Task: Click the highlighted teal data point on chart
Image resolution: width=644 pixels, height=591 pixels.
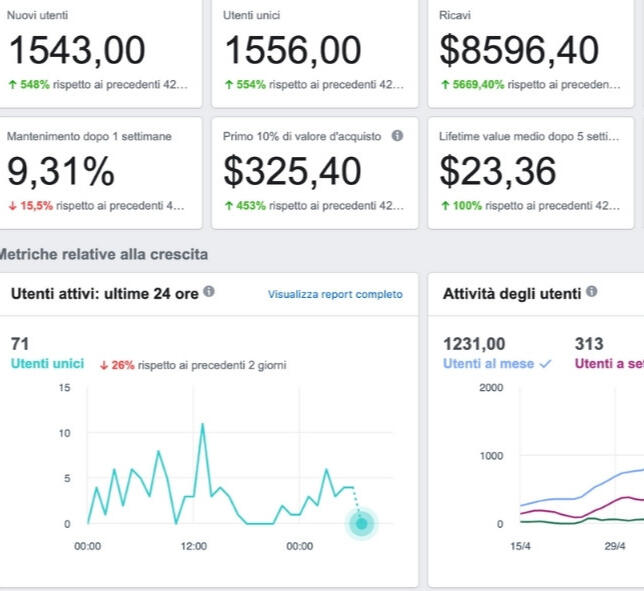Action: click(x=361, y=523)
